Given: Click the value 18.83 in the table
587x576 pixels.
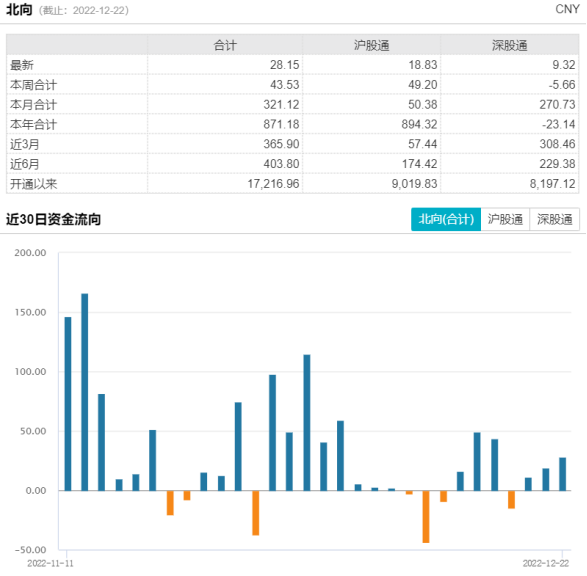Looking at the screenshot, I should pyautogui.click(x=423, y=65).
